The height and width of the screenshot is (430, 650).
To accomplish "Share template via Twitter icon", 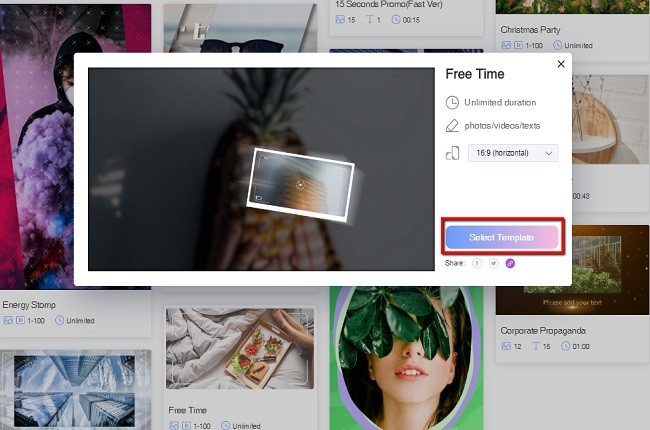I will tap(493, 263).
